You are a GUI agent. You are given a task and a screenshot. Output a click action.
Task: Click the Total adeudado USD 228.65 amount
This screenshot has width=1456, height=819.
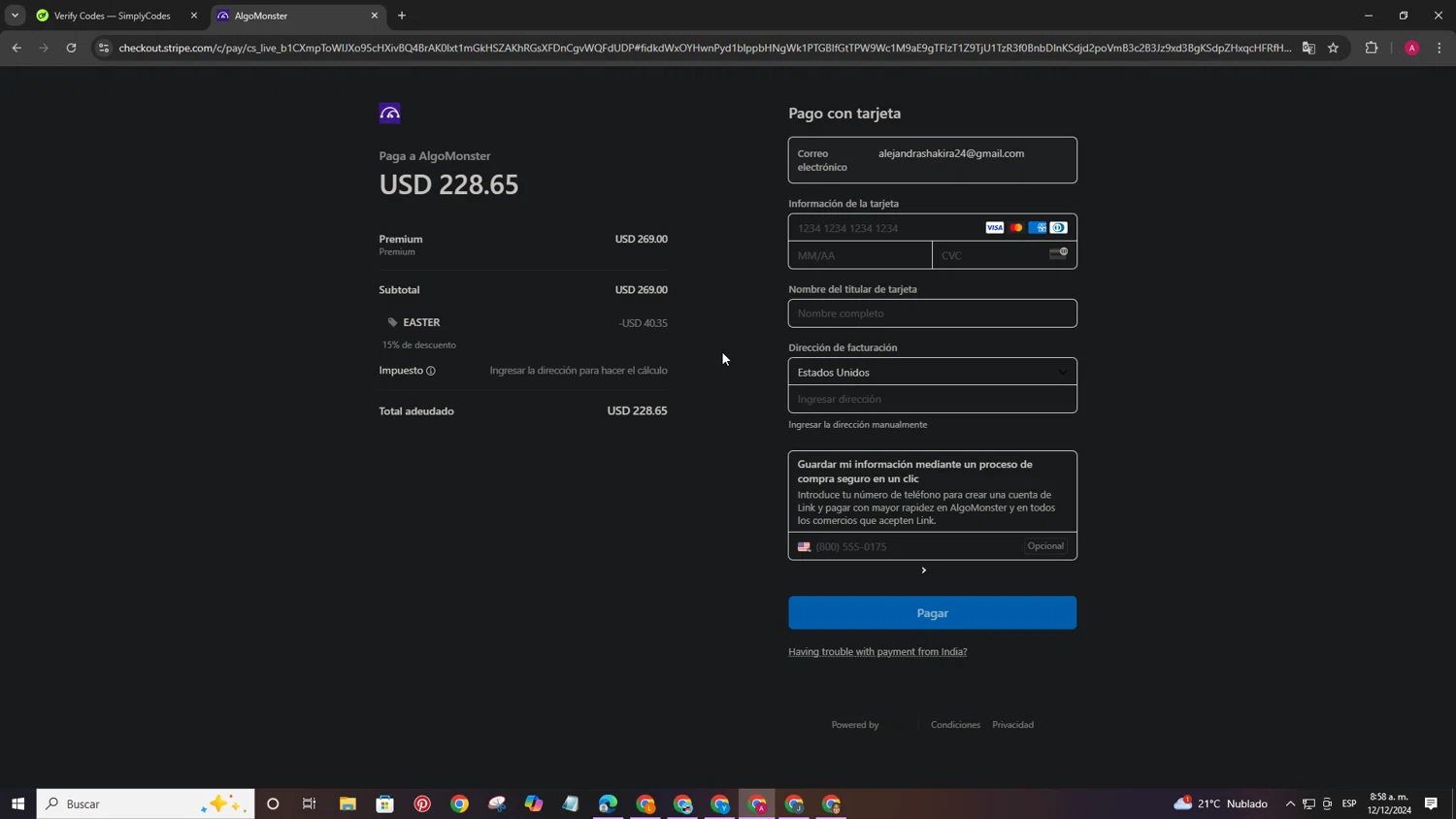637,410
